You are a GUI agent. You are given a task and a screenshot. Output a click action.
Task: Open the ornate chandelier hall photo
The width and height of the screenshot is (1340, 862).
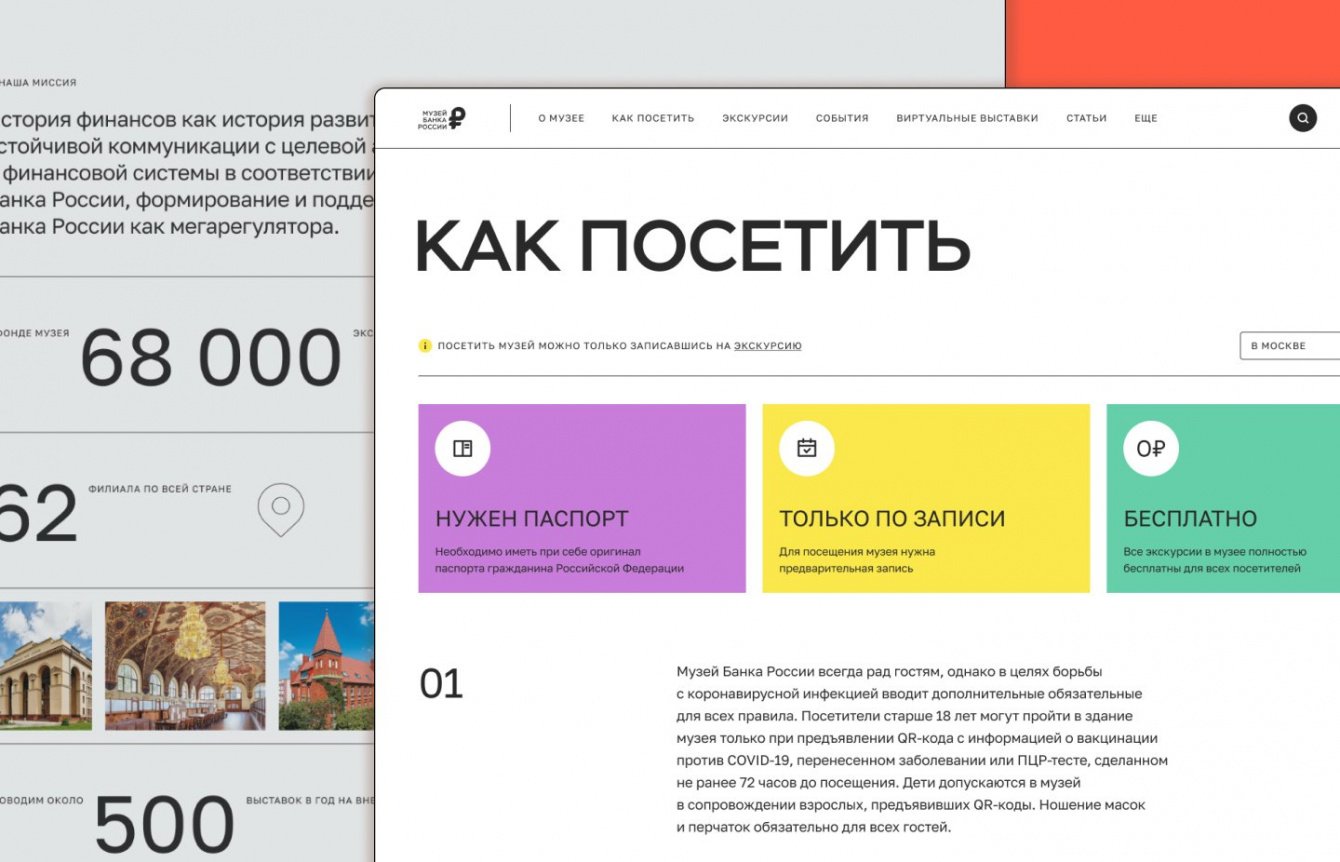coord(185,665)
